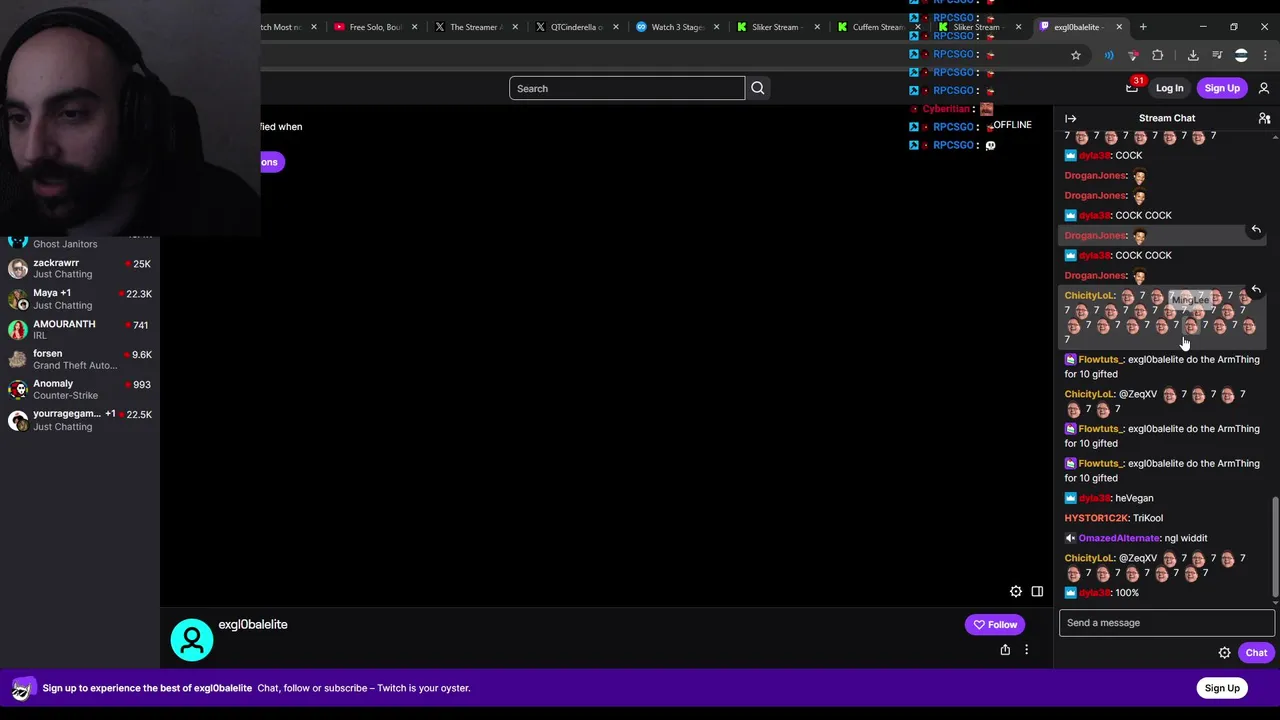Collapse the Stream Chat panel

tap(1071, 118)
